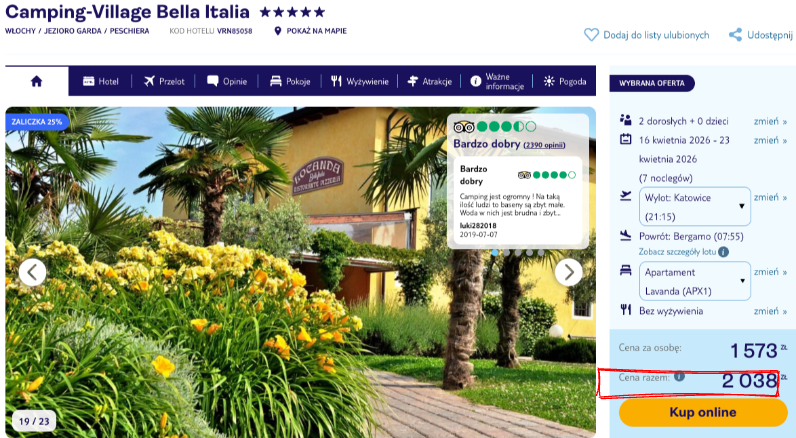Select last review carousel dot
Screen dimensions: 796x438
point(541,252)
